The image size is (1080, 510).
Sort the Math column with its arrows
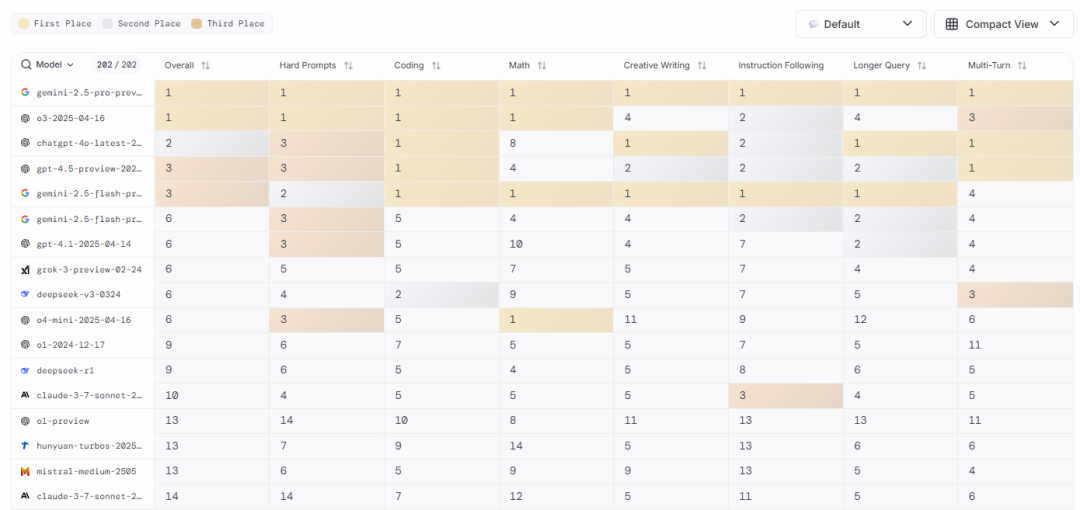541,66
